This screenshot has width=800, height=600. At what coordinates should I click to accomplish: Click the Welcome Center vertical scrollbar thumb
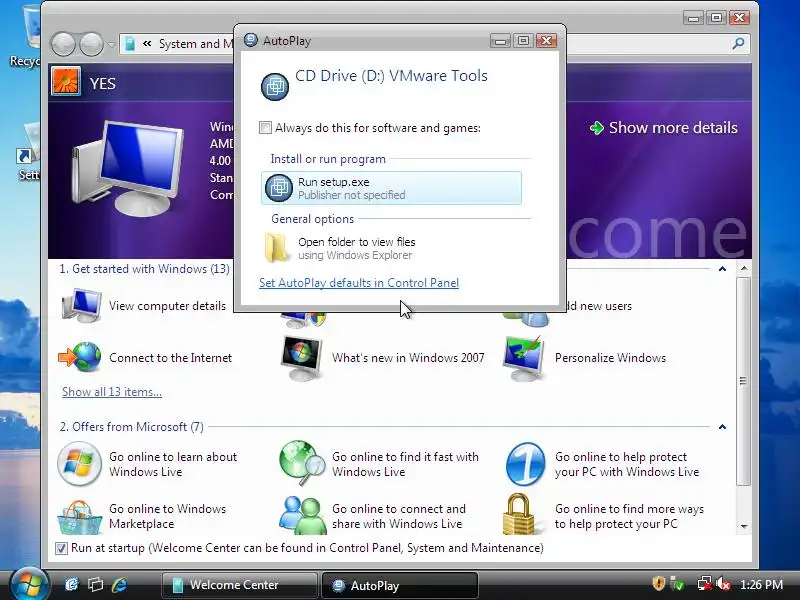pyautogui.click(x=744, y=381)
